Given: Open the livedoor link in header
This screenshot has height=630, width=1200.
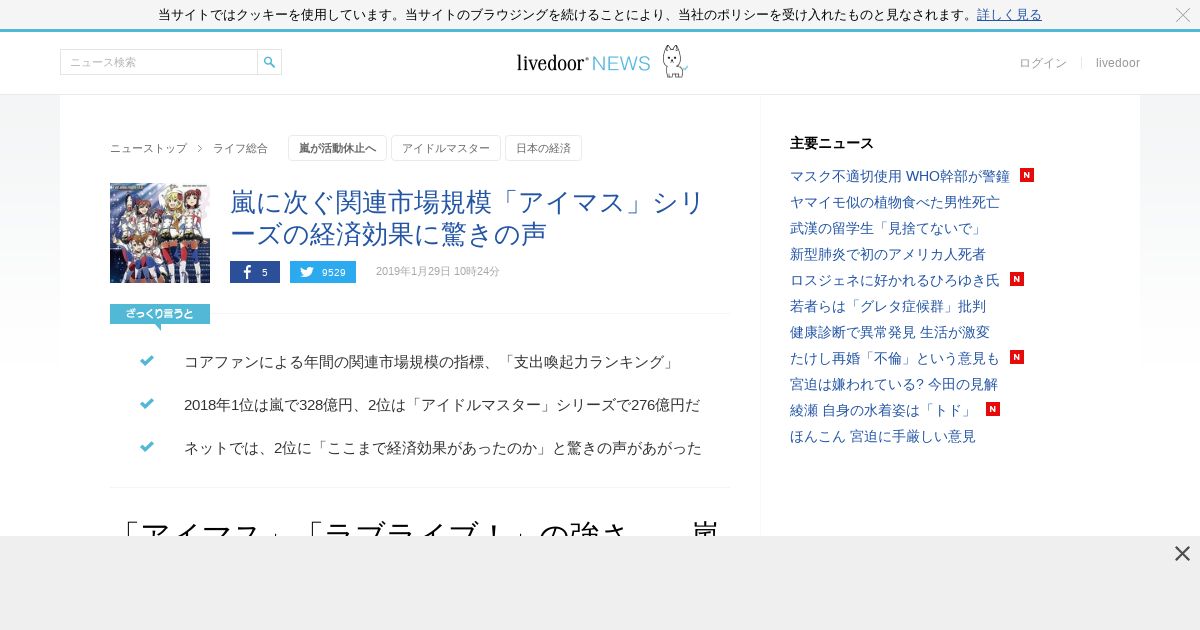Looking at the screenshot, I should click(x=1118, y=63).
